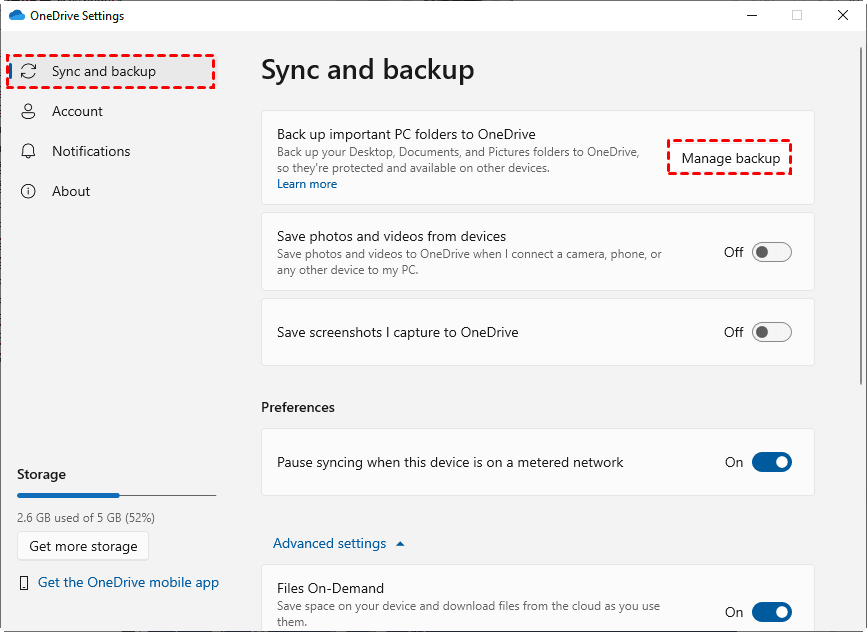Screen dimensions: 867x632
Task: Open the Learn more link
Action: tap(307, 184)
